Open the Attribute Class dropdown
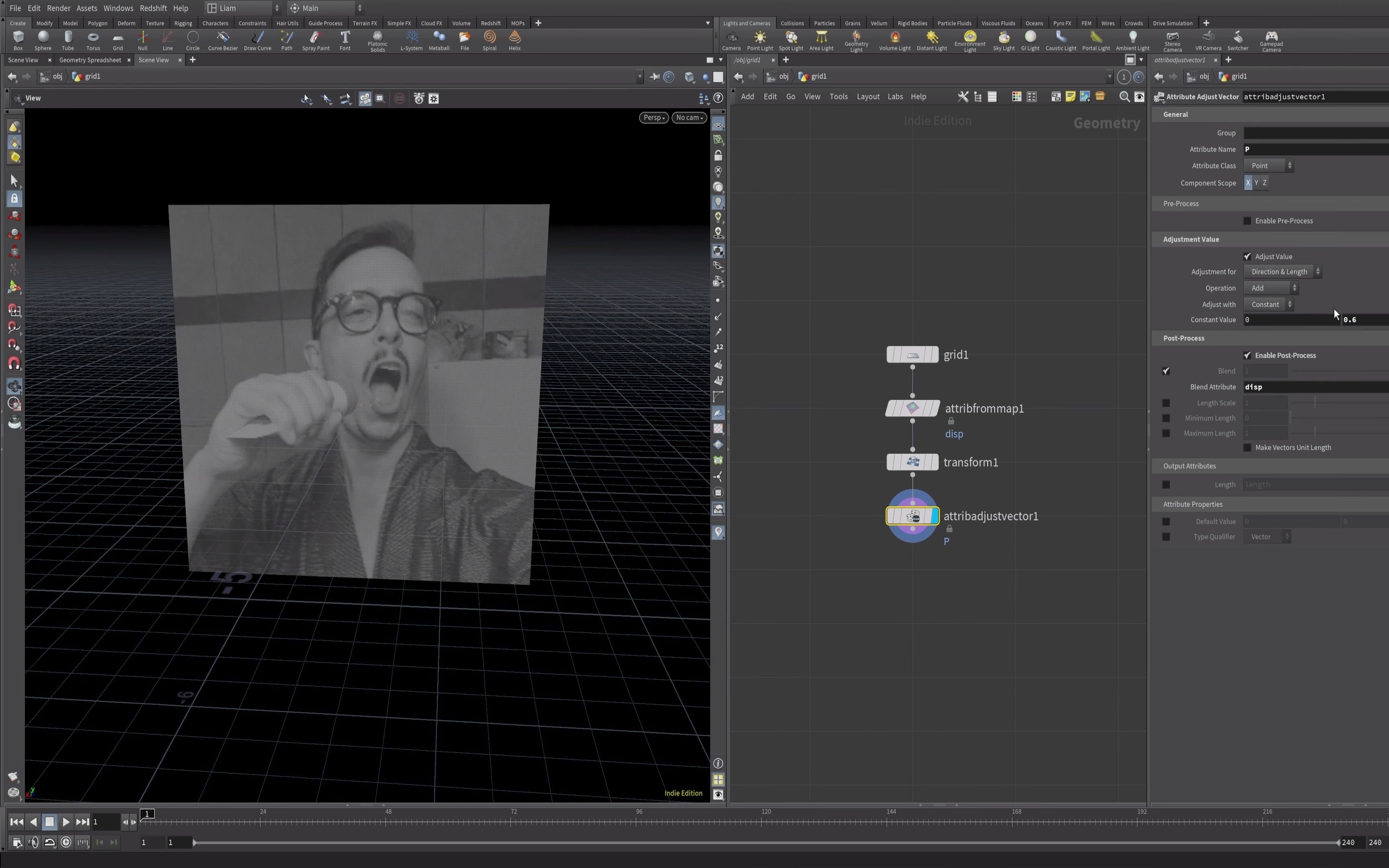The image size is (1389, 868). (1268, 166)
